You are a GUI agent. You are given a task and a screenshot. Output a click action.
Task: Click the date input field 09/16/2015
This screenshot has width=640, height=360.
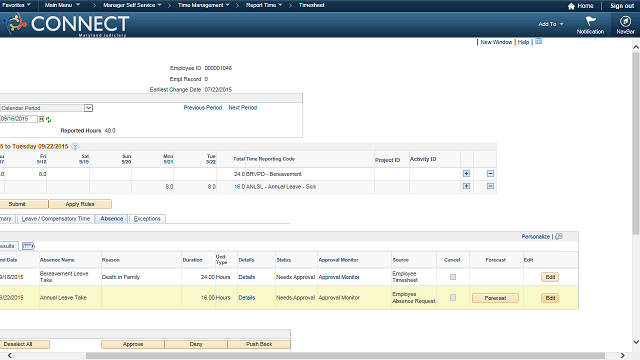tap(18, 119)
